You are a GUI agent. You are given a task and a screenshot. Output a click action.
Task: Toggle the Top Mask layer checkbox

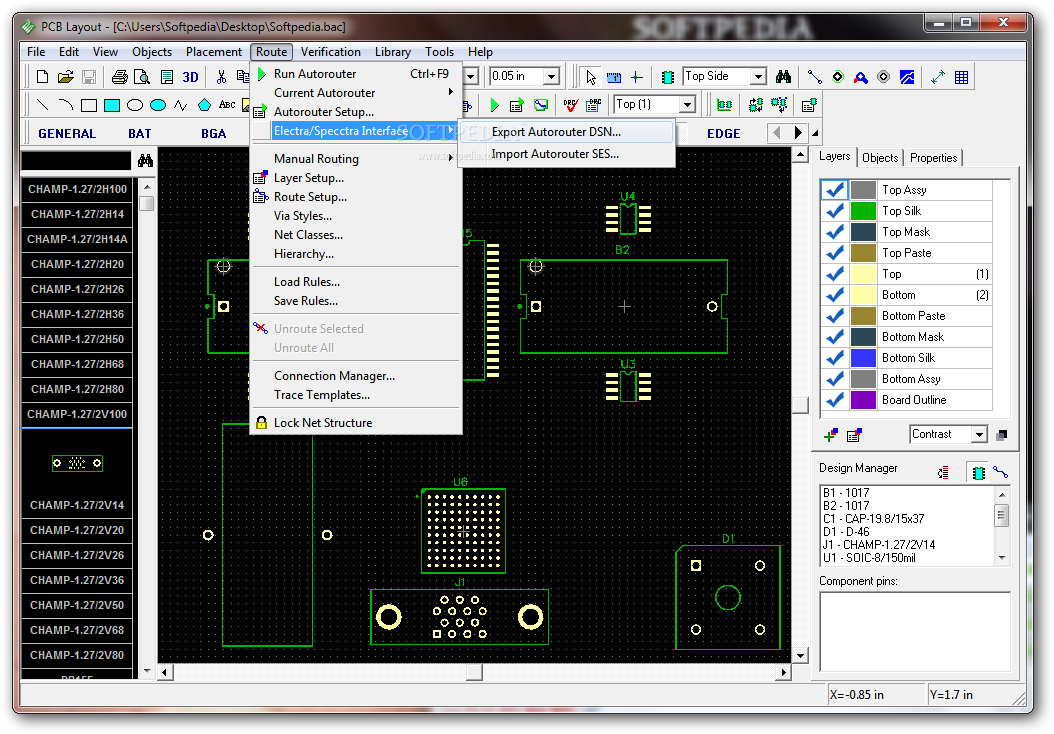pos(835,232)
